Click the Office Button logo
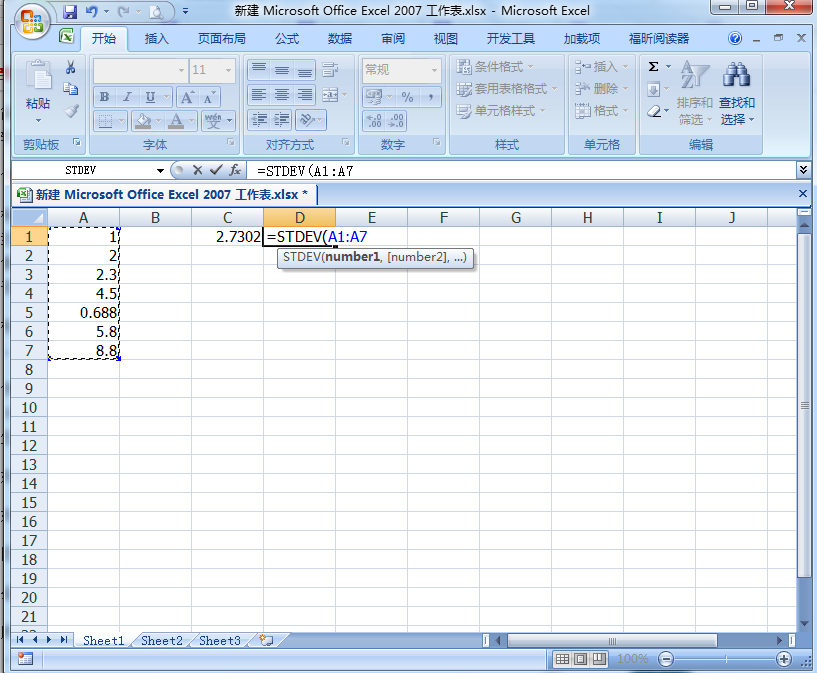This screenshot has width=817, height=673. point(32,21)
